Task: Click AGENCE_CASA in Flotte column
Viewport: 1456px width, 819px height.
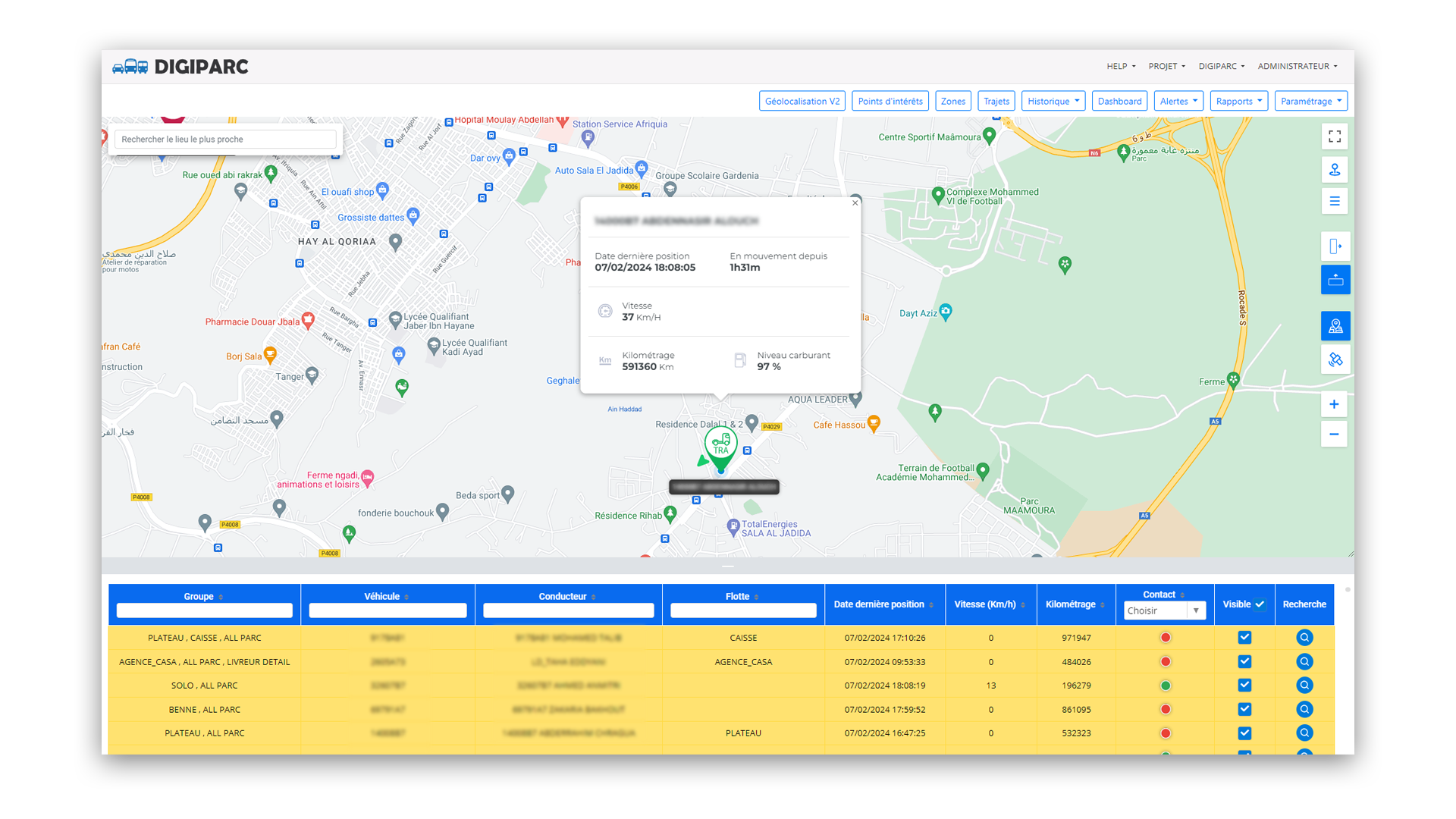Action: click(743, 662)
